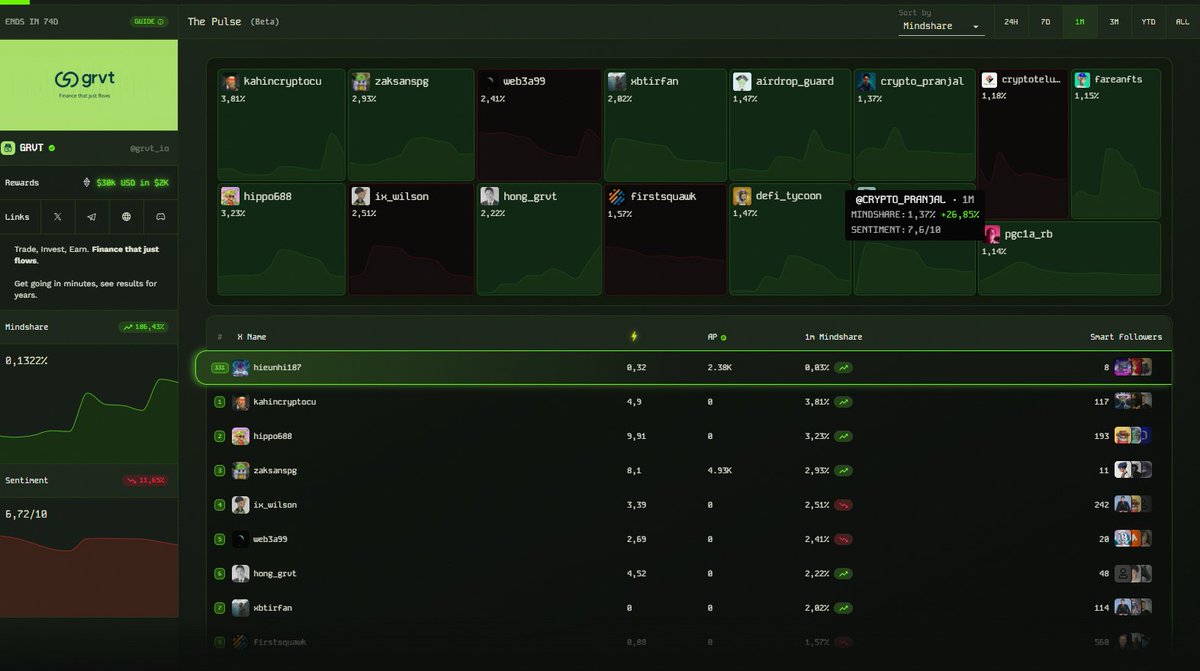The width and height of the screenshot is (1200, 671).
Task: Open the ix_wilson tile in the Pulse treemap
Action: [x=411, y=239]
